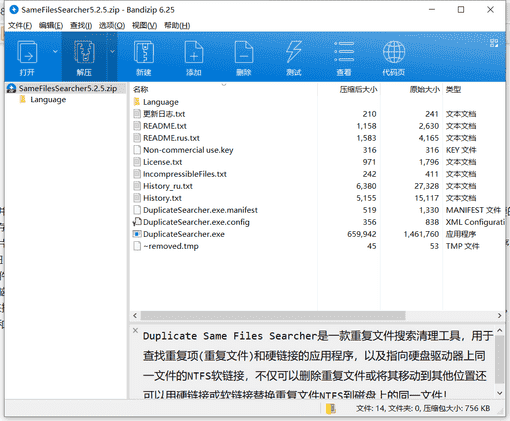The height and width of the screenshot is (421, 510).
Task: Click the 1,461,760 original size cell
Action: click(421, 234)
